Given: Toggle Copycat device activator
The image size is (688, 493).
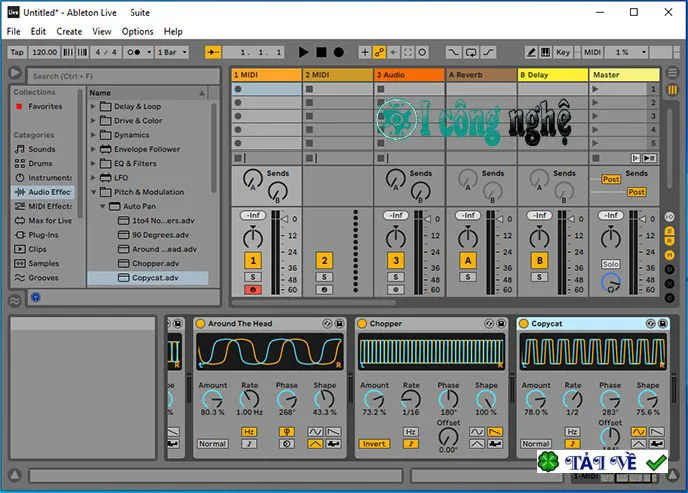Looking at the screenshot, I should [523, 324].
